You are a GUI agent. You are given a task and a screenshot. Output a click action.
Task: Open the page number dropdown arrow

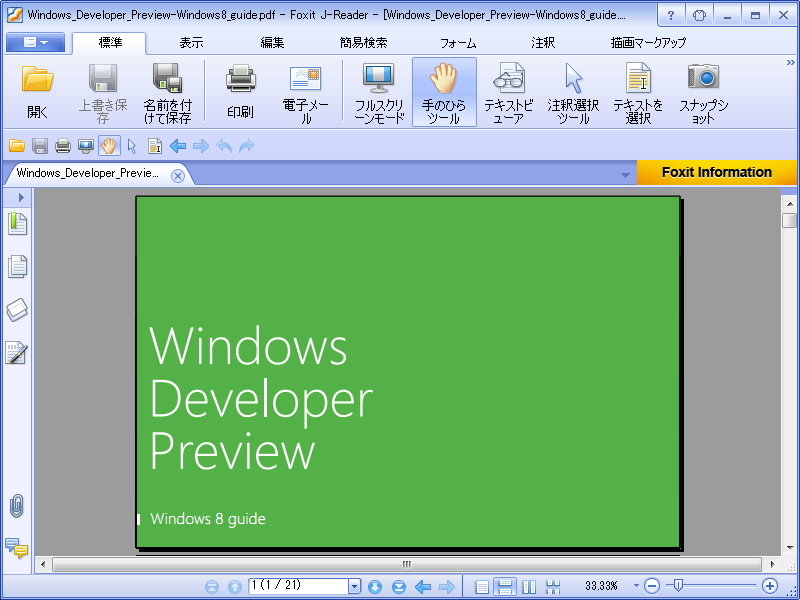[355, 586]
